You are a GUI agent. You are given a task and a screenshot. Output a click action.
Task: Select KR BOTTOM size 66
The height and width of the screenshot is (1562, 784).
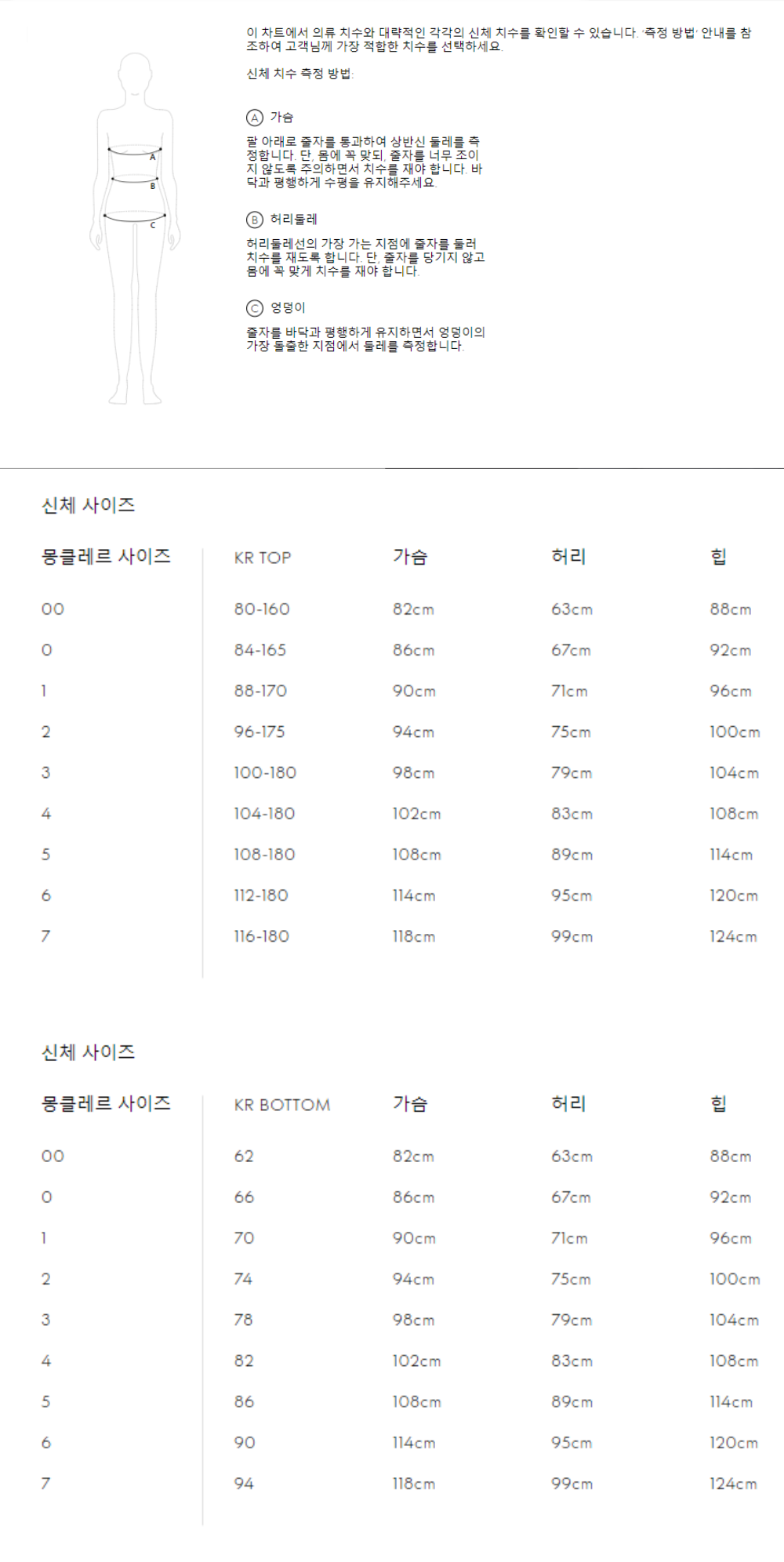(244, 1197)
